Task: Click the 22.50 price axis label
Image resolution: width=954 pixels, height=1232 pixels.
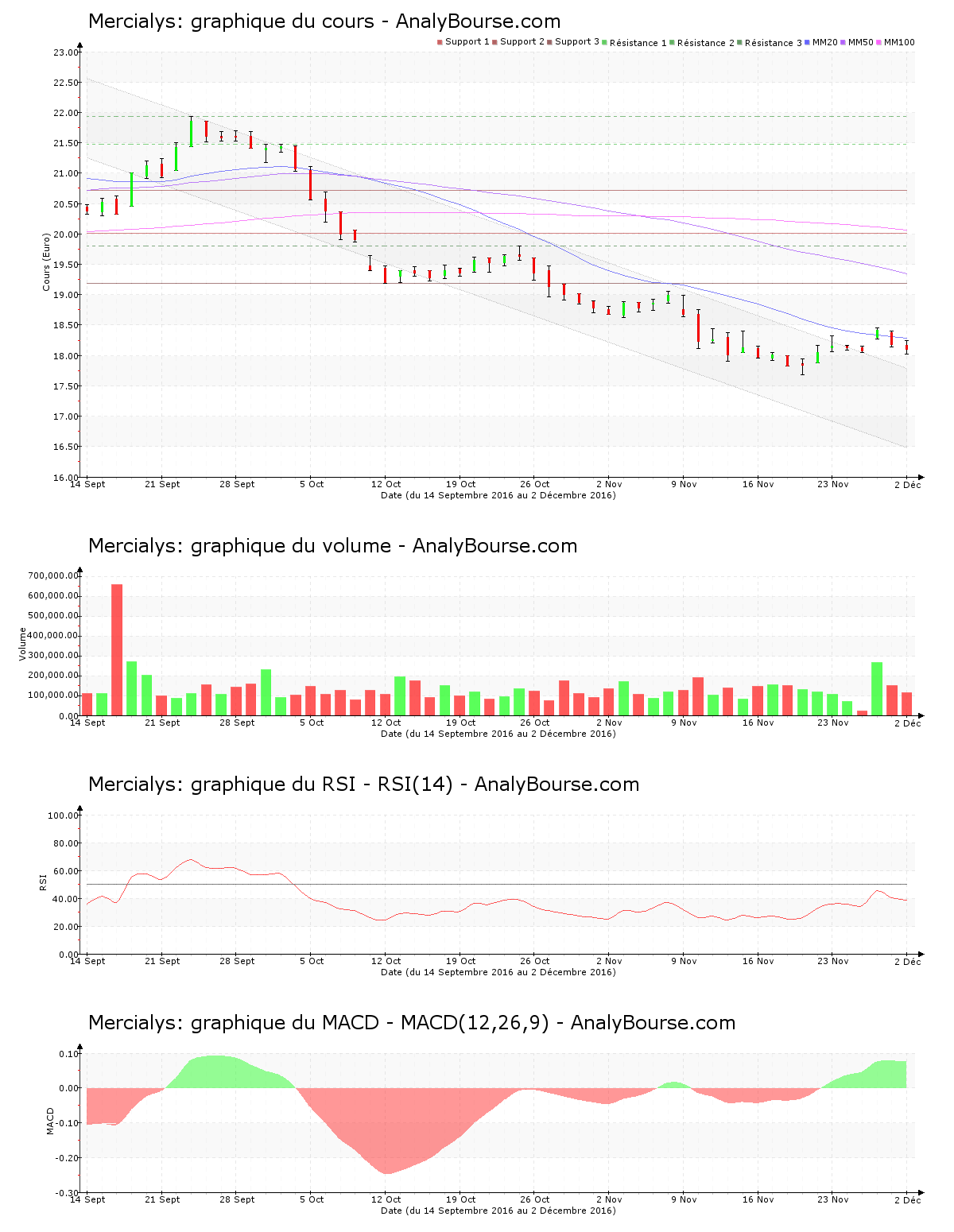Action: [x=66, y=83]
